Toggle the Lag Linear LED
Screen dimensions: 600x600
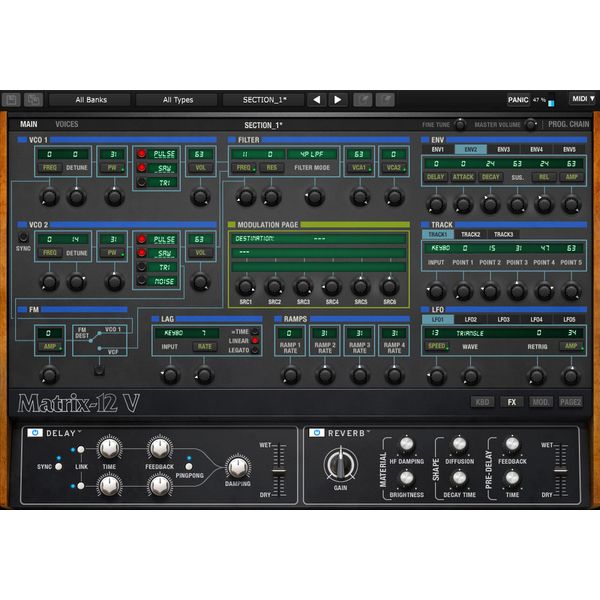(255, 341)
